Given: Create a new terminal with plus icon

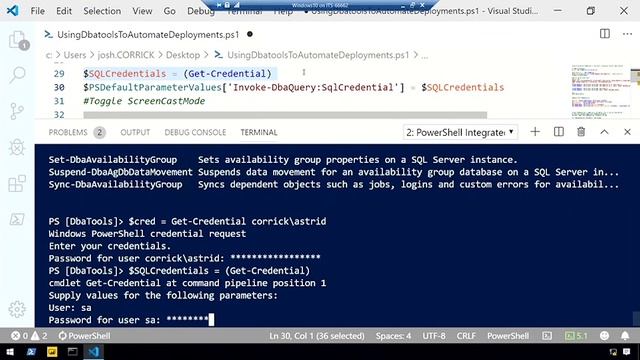Looking at the screenshot, I should [x=535, y=132].
